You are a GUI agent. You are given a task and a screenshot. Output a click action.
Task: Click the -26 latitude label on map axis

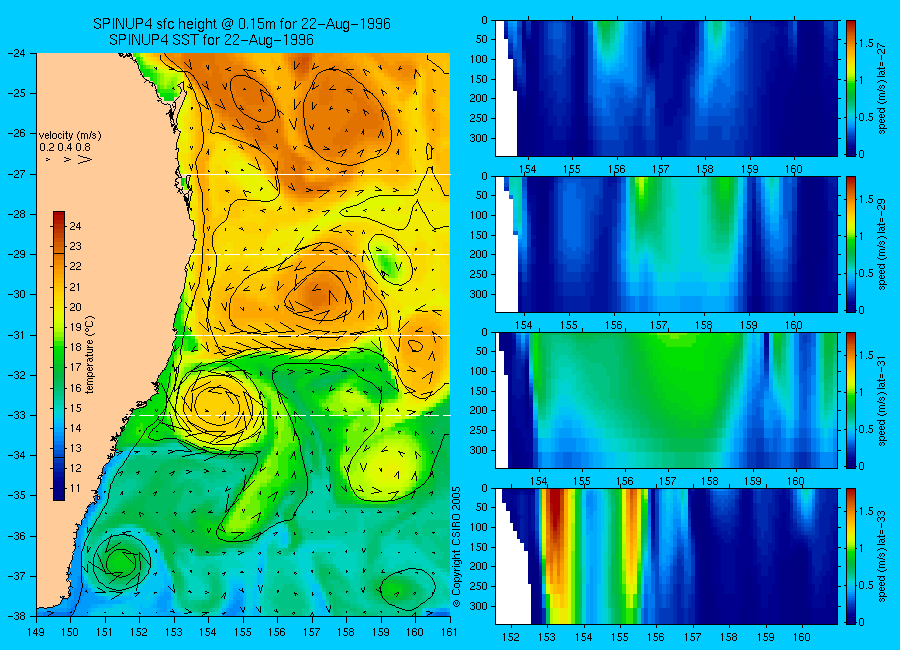point(16,133)
